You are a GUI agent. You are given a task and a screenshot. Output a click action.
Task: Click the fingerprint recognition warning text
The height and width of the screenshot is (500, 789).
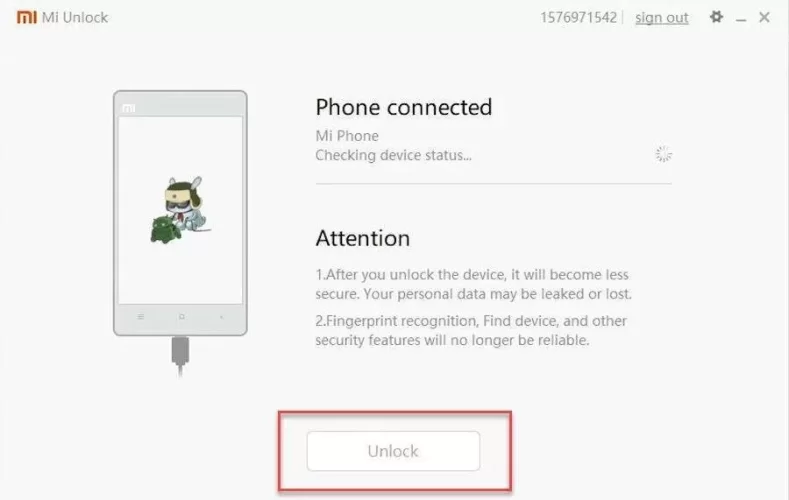tap(471, 330)
